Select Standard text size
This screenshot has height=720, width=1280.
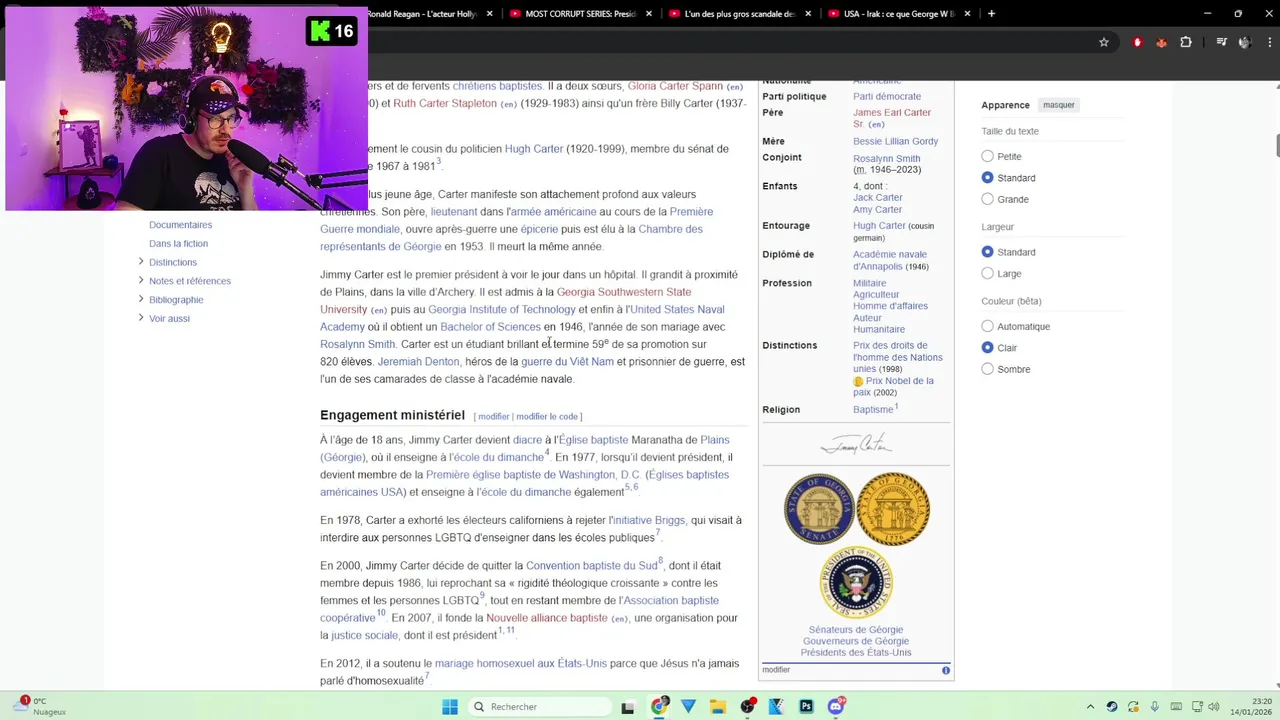(x=988, y=178)
